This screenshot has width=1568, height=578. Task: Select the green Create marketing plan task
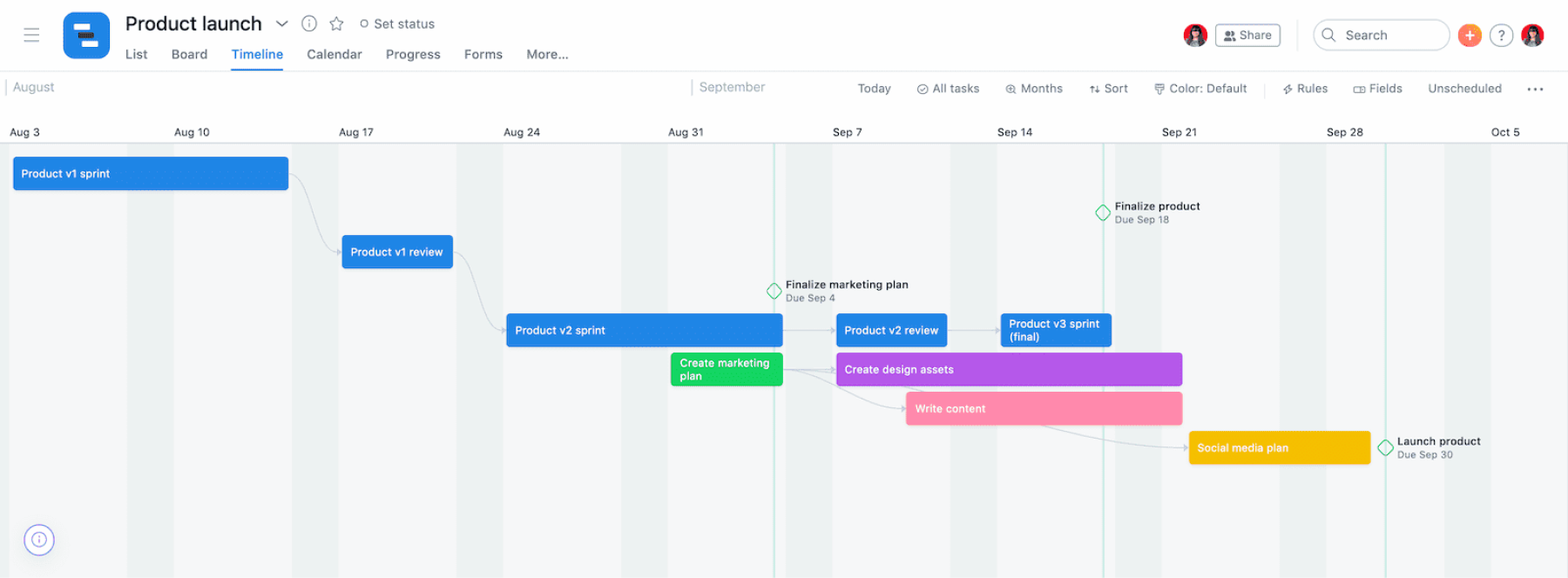point(727,369)
